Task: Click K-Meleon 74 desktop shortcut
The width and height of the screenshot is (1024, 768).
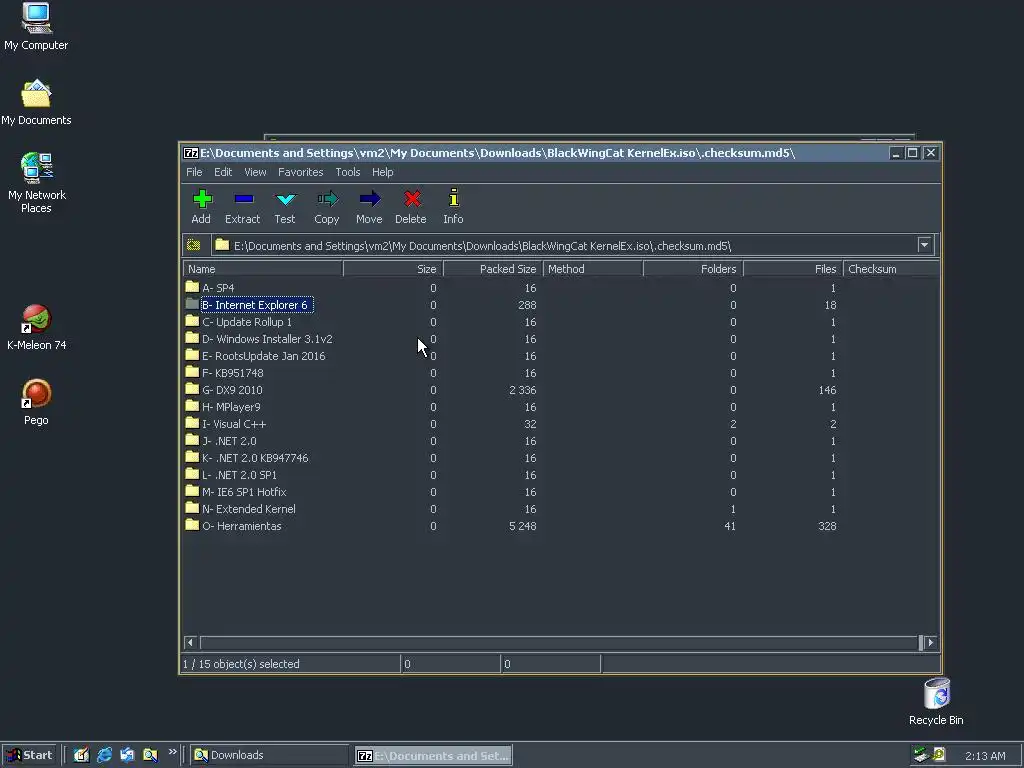Action: click(x=36, y=328)
